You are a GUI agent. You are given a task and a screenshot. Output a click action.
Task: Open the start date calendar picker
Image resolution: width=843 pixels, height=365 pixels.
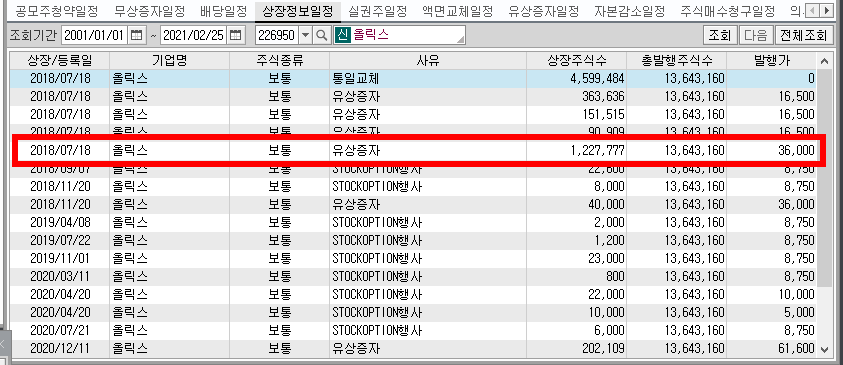point(137,36)
